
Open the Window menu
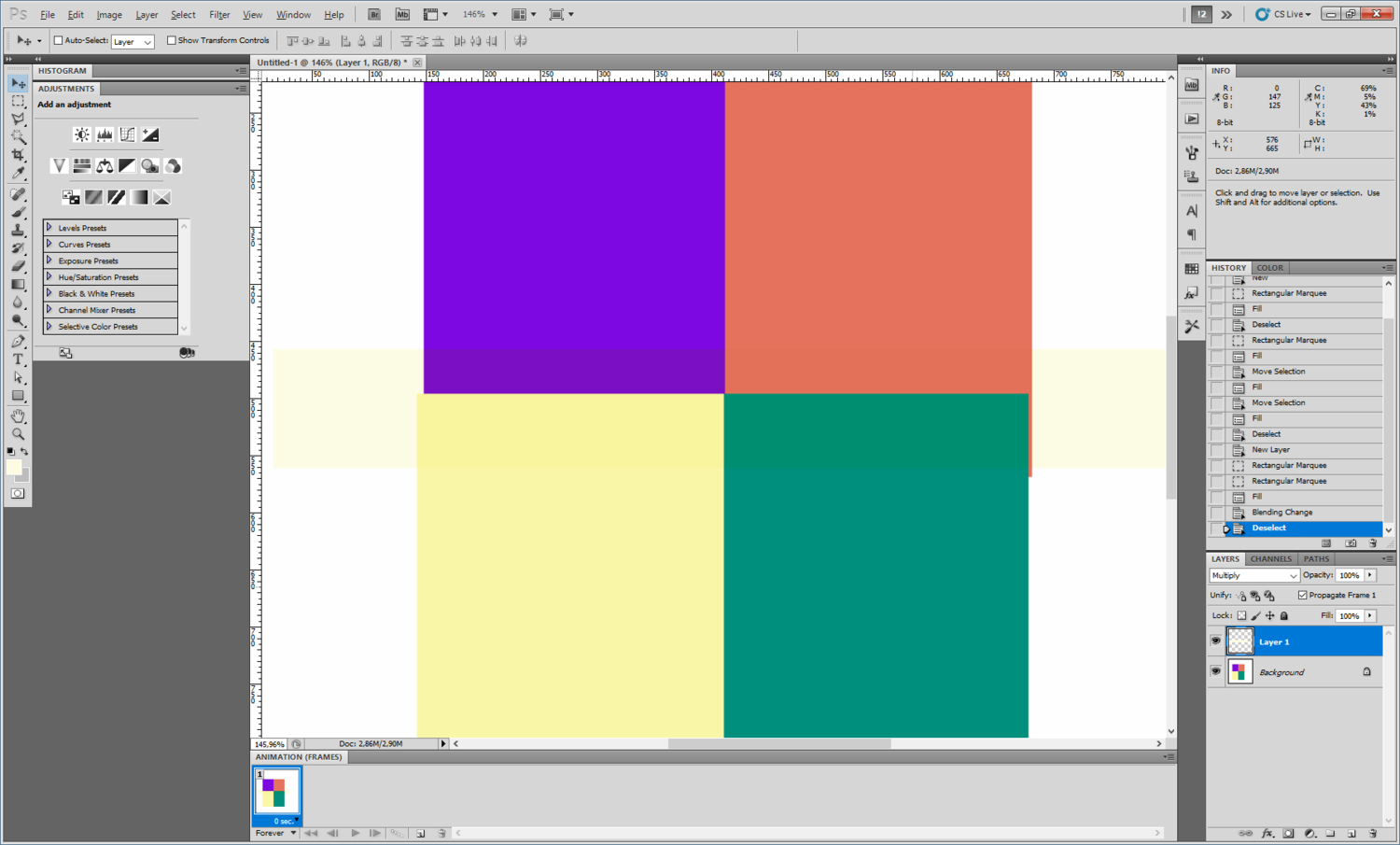point(293,15)
